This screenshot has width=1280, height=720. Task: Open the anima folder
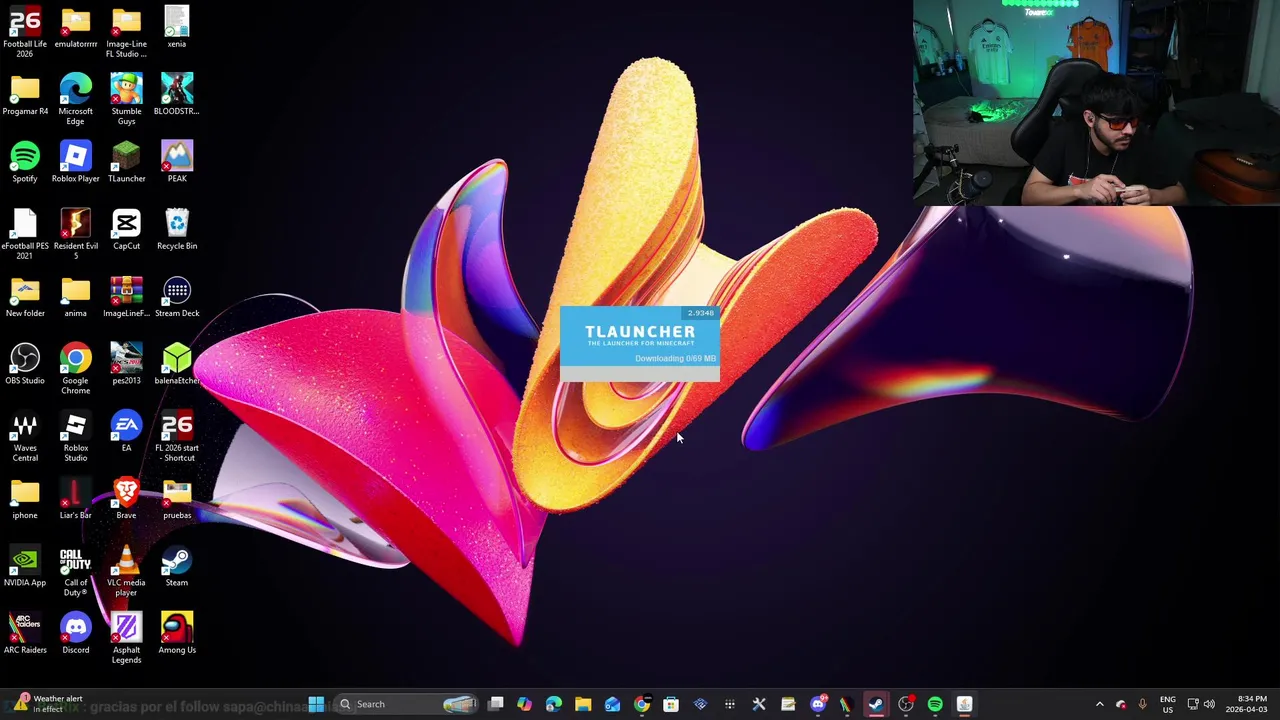click(x=76, y=297)
